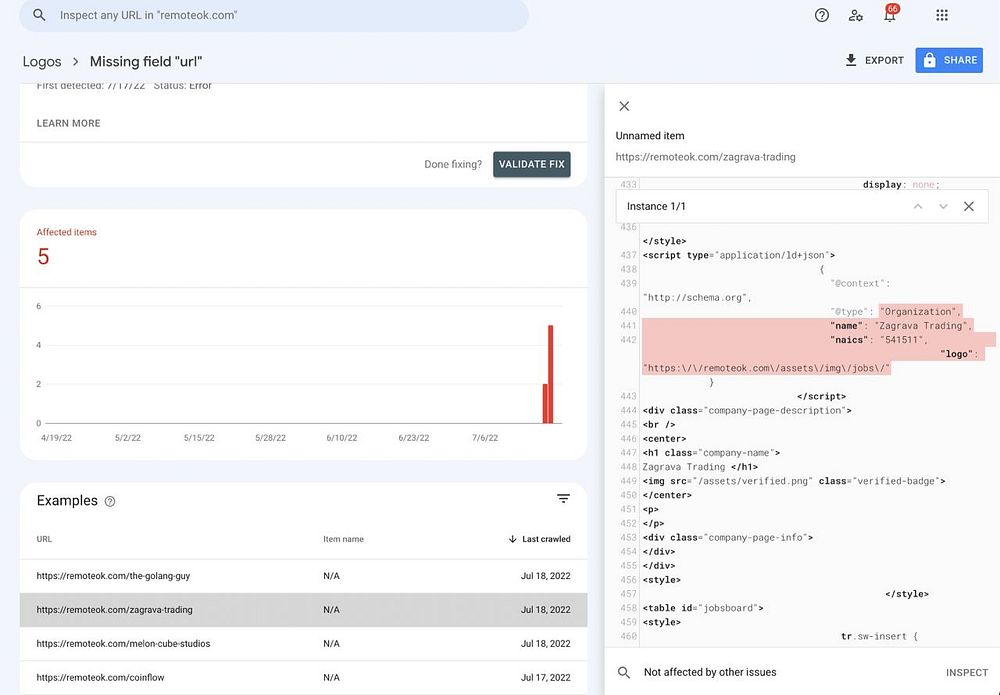Select the zagrava-trading URL row

click(x=304, y=610)
